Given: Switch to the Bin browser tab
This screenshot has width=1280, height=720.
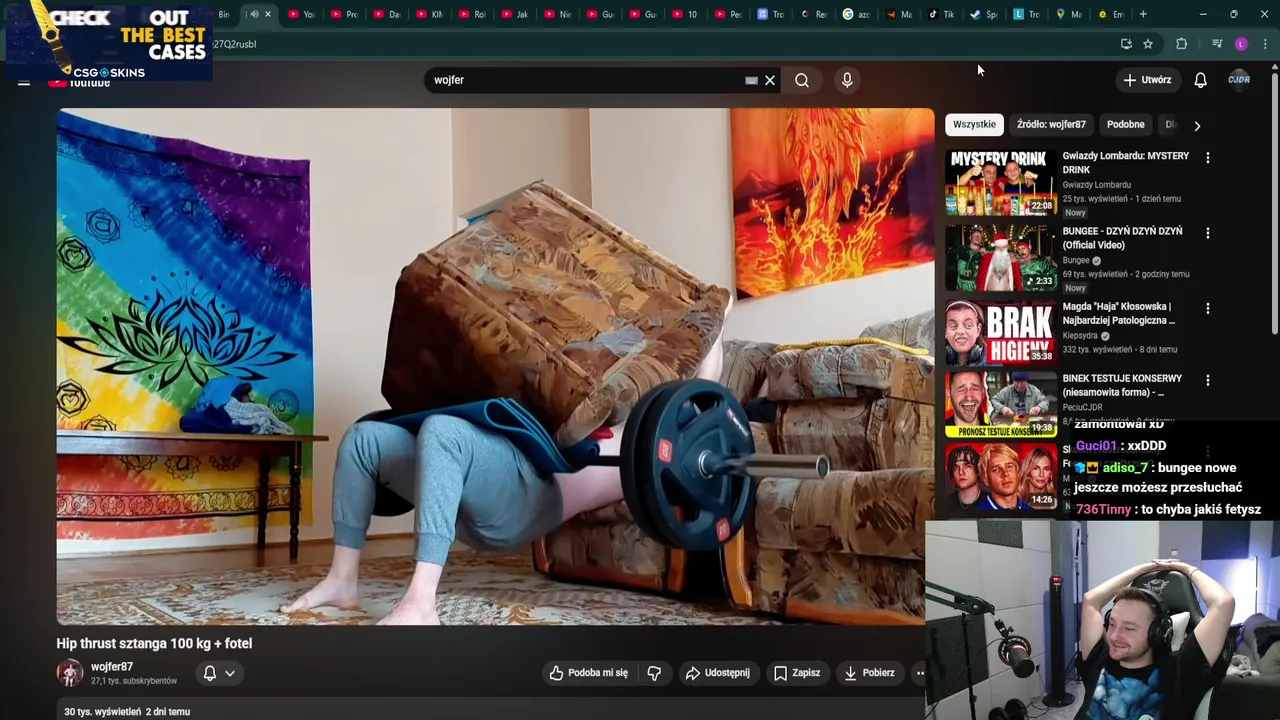Looking at the screenshot, I should click(225, 14).
